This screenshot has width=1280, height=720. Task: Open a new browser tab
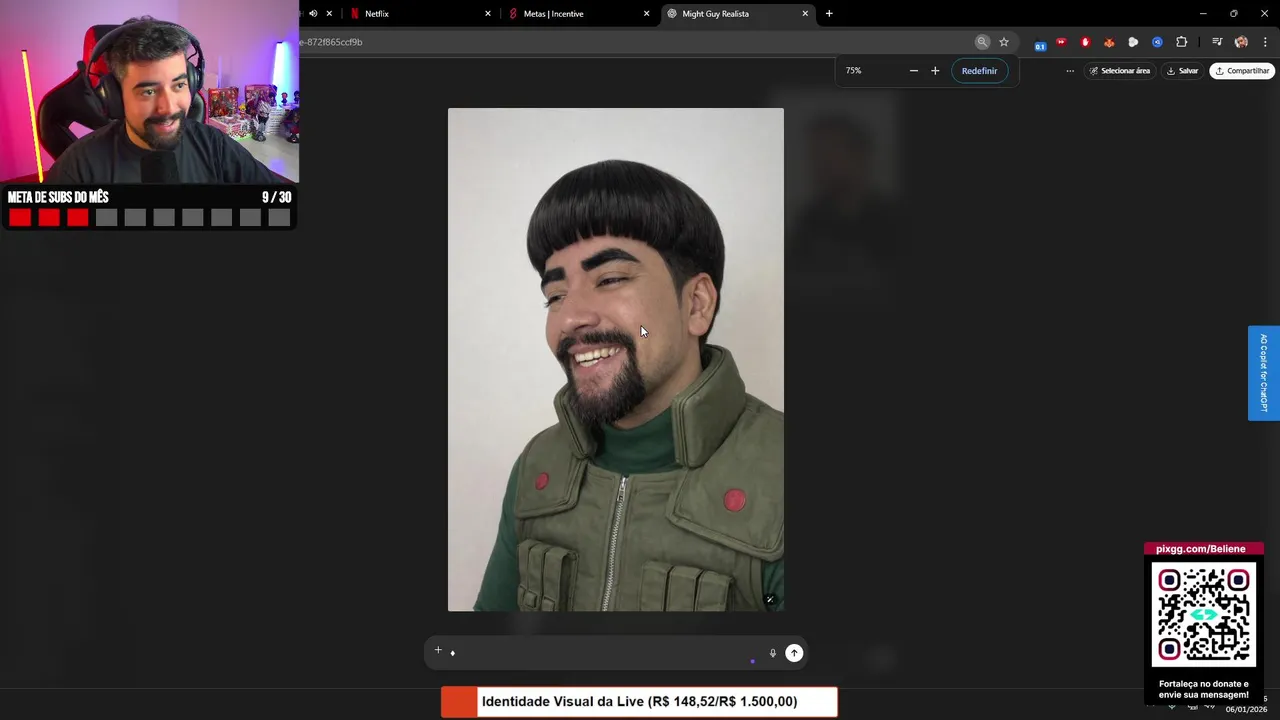point(829,14)
